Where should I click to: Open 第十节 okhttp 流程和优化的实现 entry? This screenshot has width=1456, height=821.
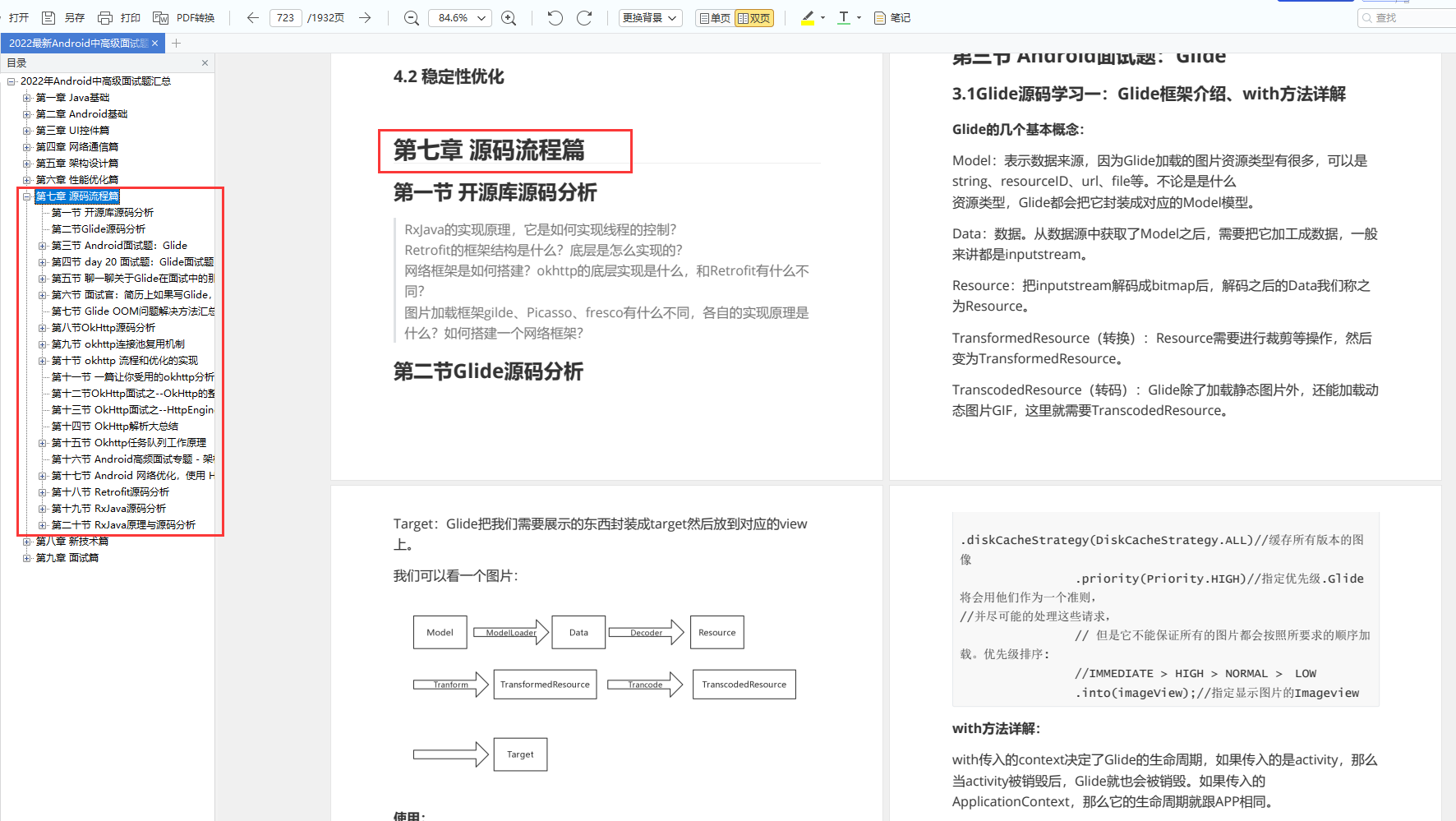125,361
